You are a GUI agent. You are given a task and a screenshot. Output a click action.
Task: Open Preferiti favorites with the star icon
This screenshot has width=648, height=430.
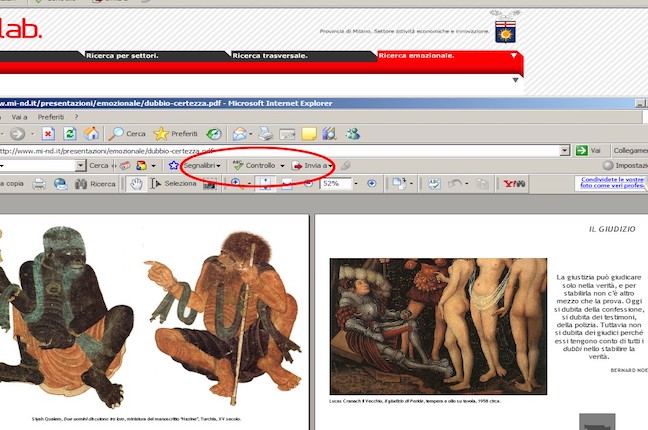coord(175,134)
